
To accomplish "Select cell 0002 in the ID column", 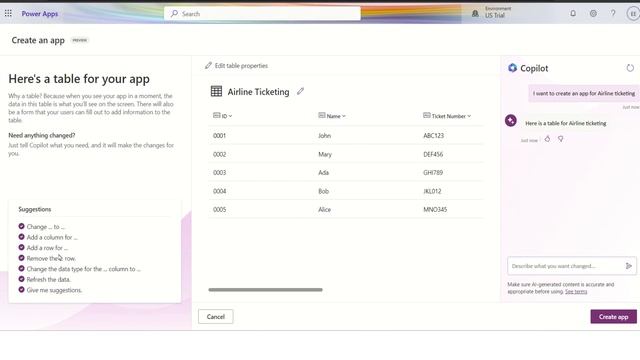I will (x=219, y=154).
